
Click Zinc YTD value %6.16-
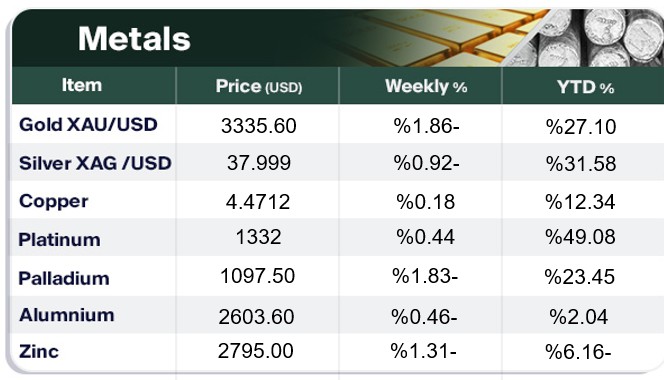578,352
